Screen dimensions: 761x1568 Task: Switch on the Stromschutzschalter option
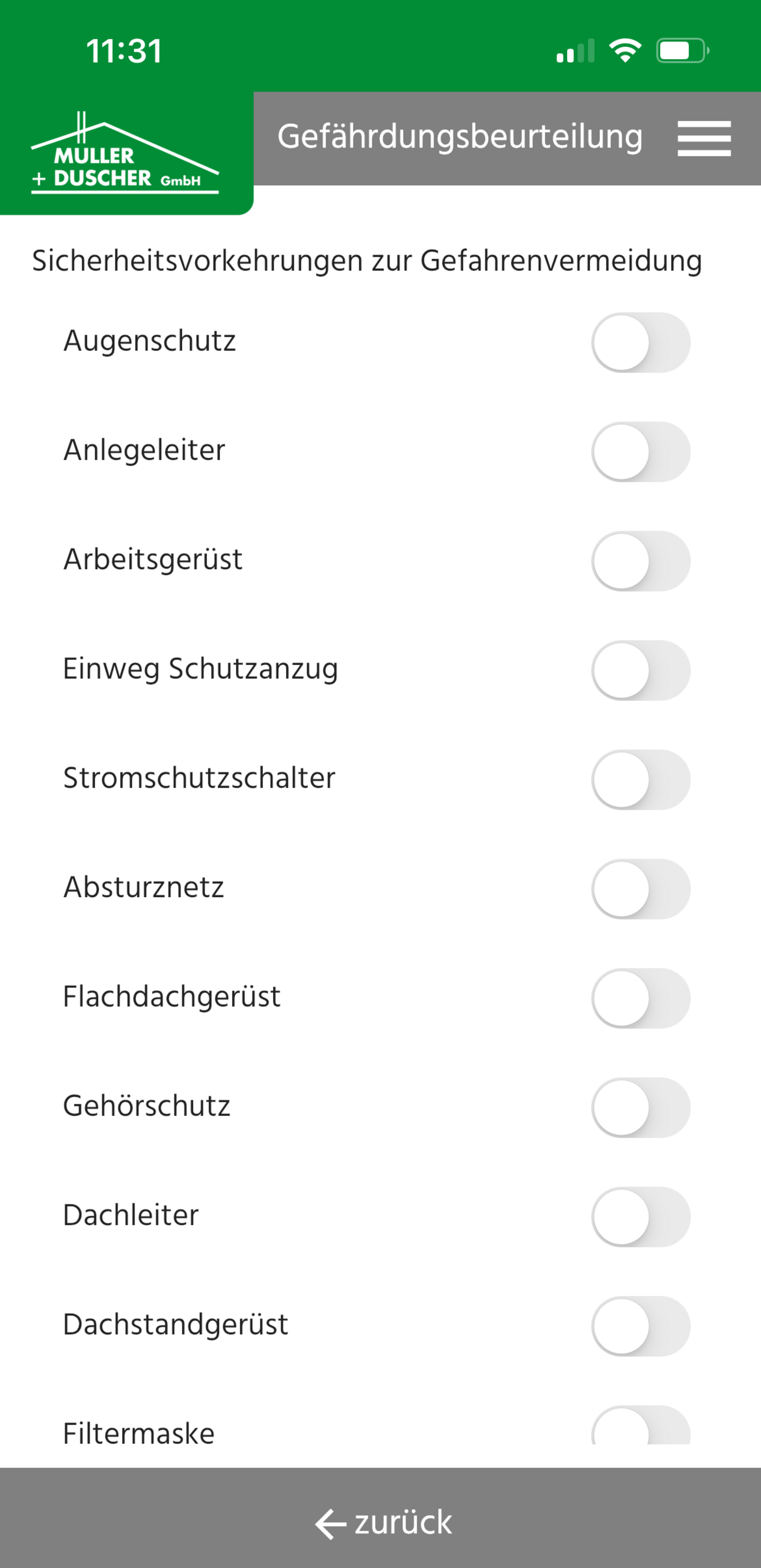pyautogui.click(x=641, y=780)
